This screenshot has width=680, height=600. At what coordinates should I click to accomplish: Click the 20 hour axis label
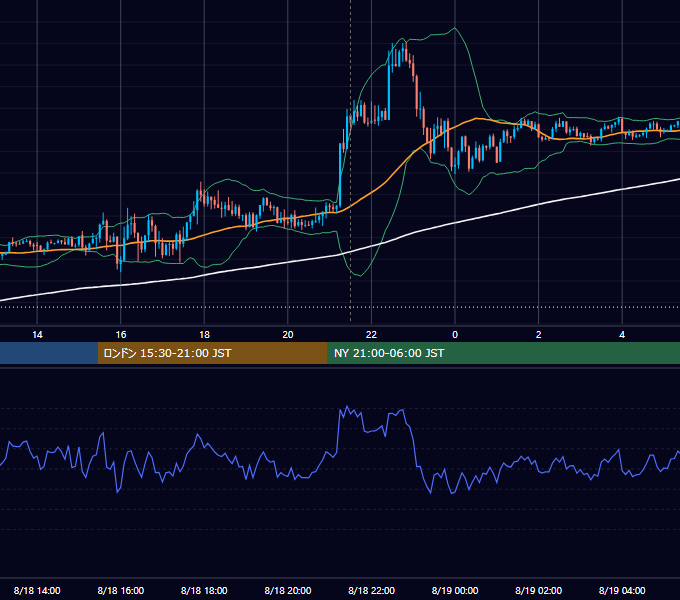pos(288,335)
